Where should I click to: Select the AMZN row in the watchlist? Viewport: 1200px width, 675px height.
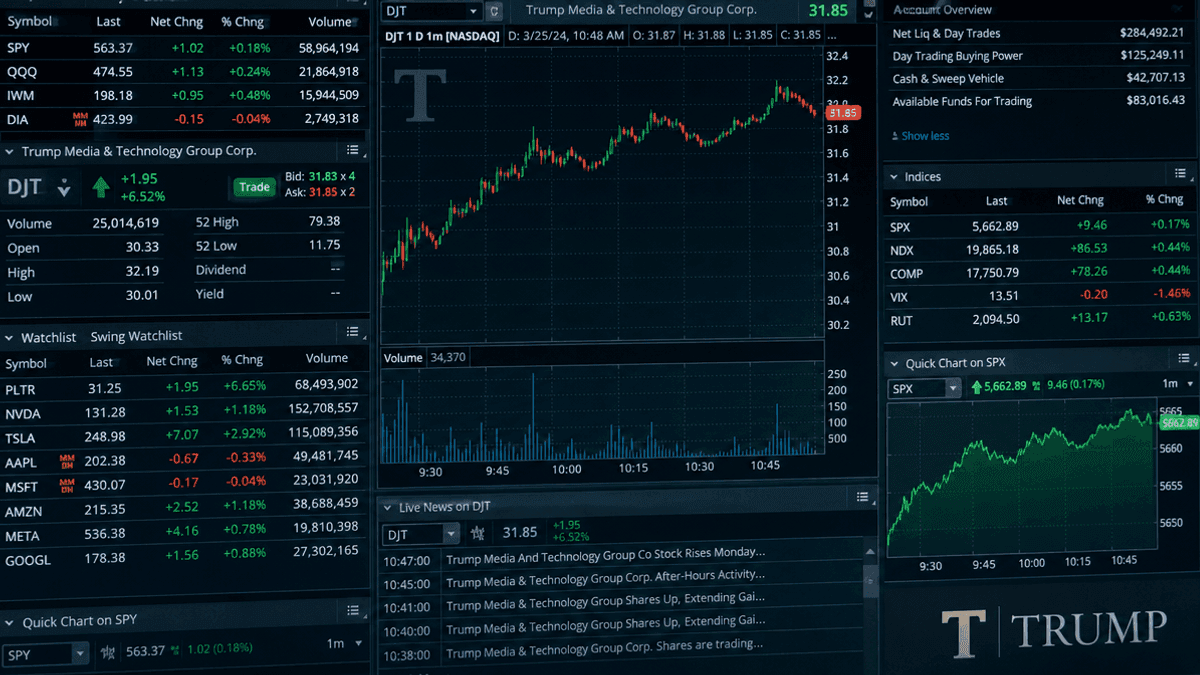click(x=184, y=509)
